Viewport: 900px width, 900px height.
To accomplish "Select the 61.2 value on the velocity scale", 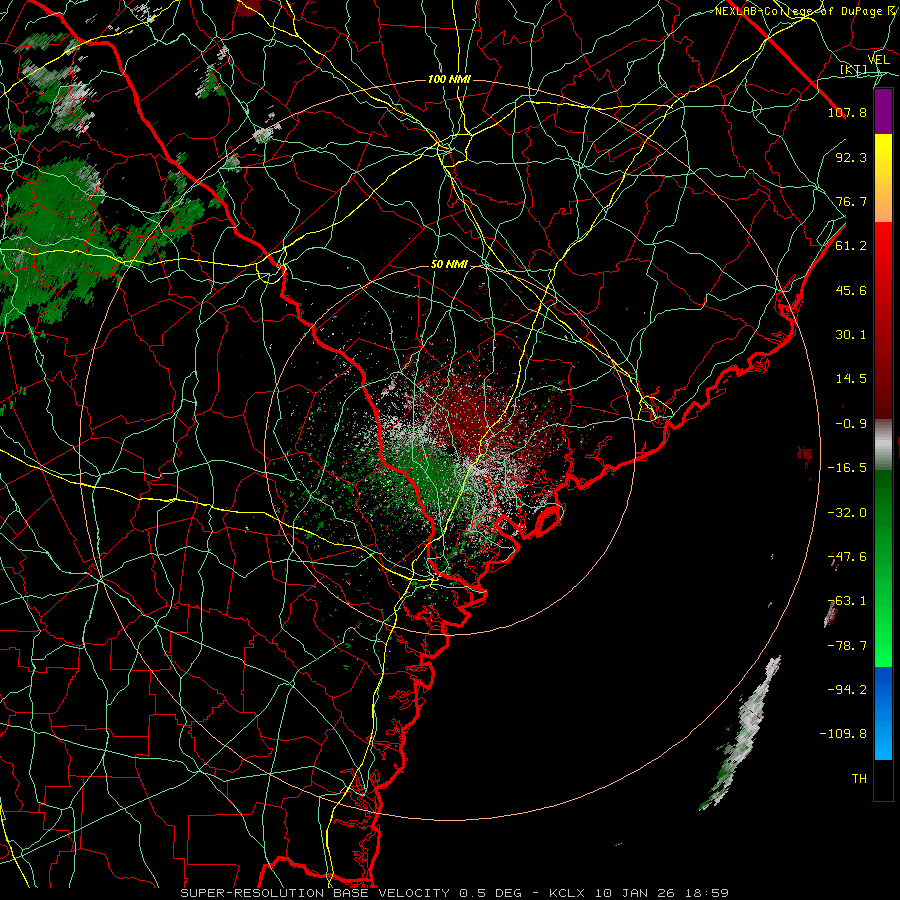I will 851,246.
